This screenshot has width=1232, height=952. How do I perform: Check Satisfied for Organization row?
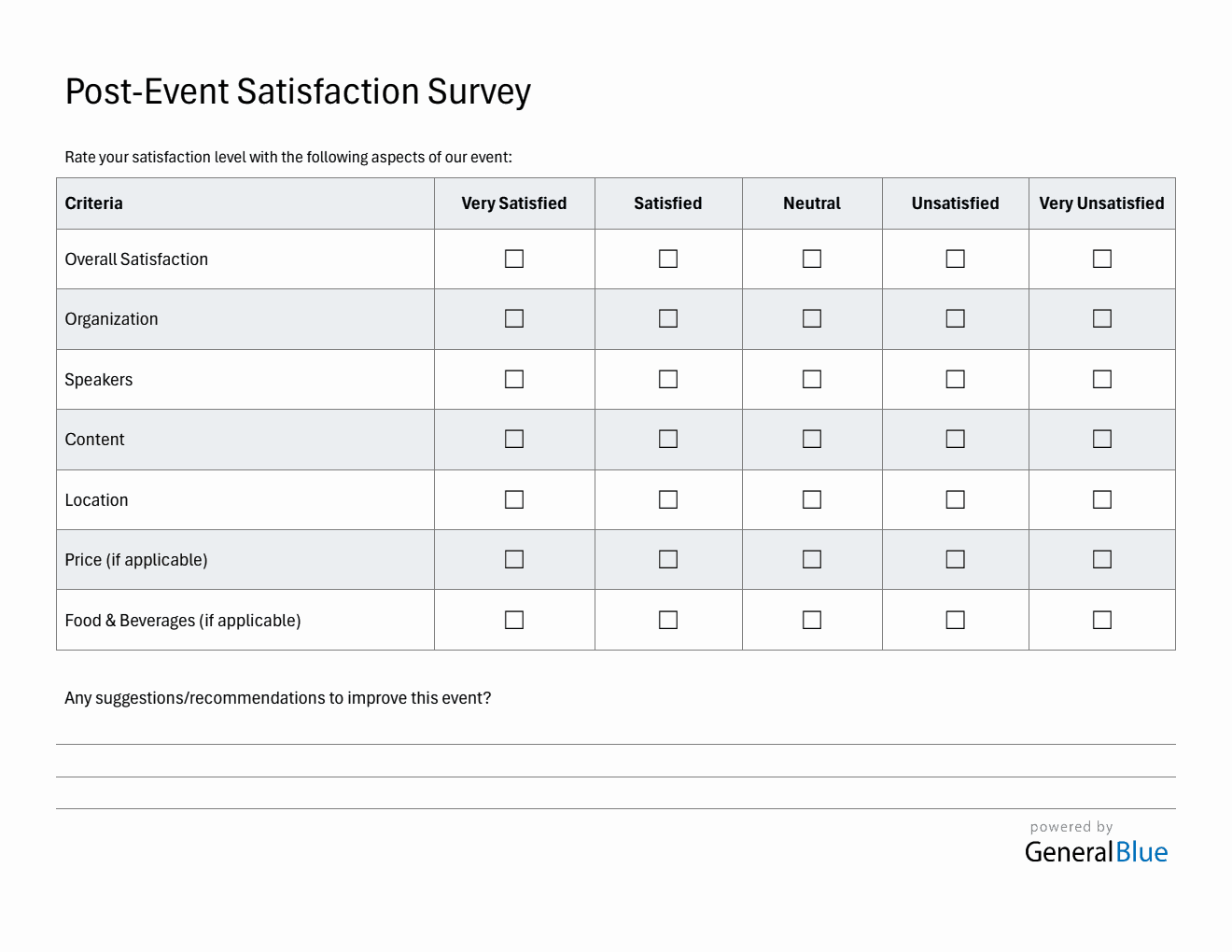pos(668,318)
